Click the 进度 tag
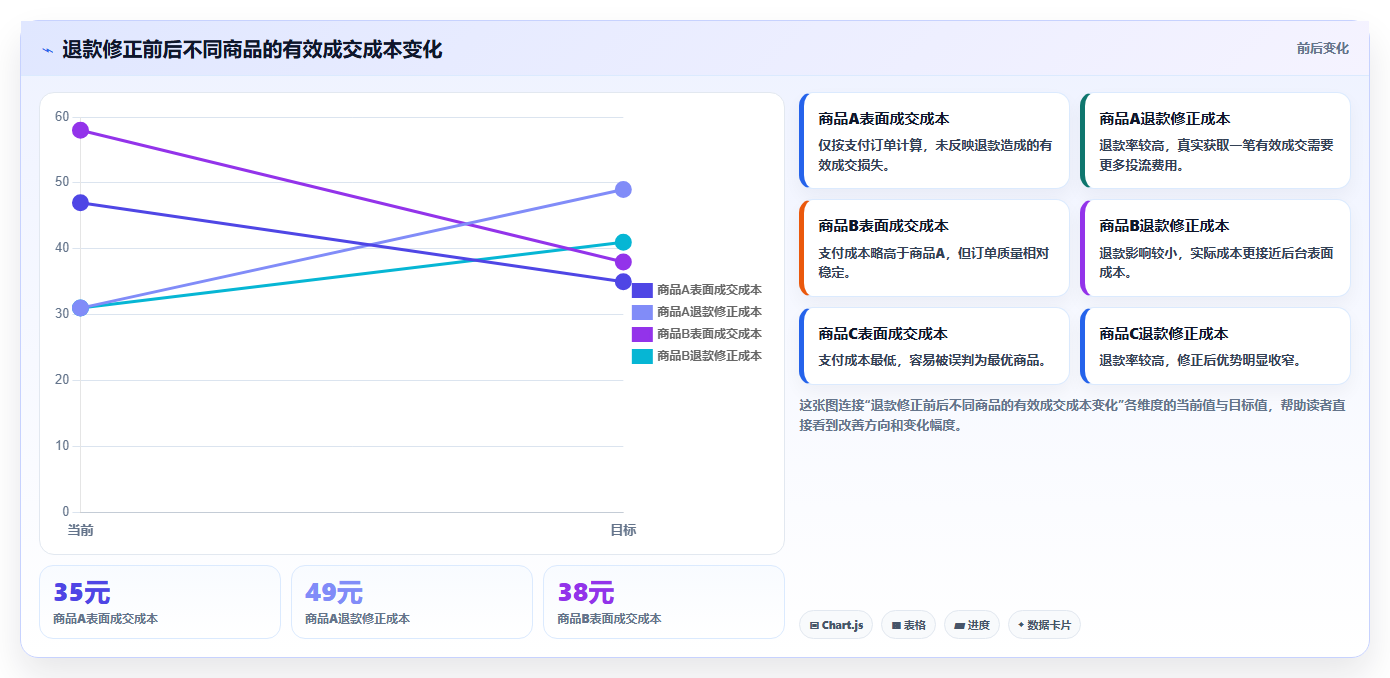Image resolution: width=1390 pixels, height=678 pixels. point(972,625)
